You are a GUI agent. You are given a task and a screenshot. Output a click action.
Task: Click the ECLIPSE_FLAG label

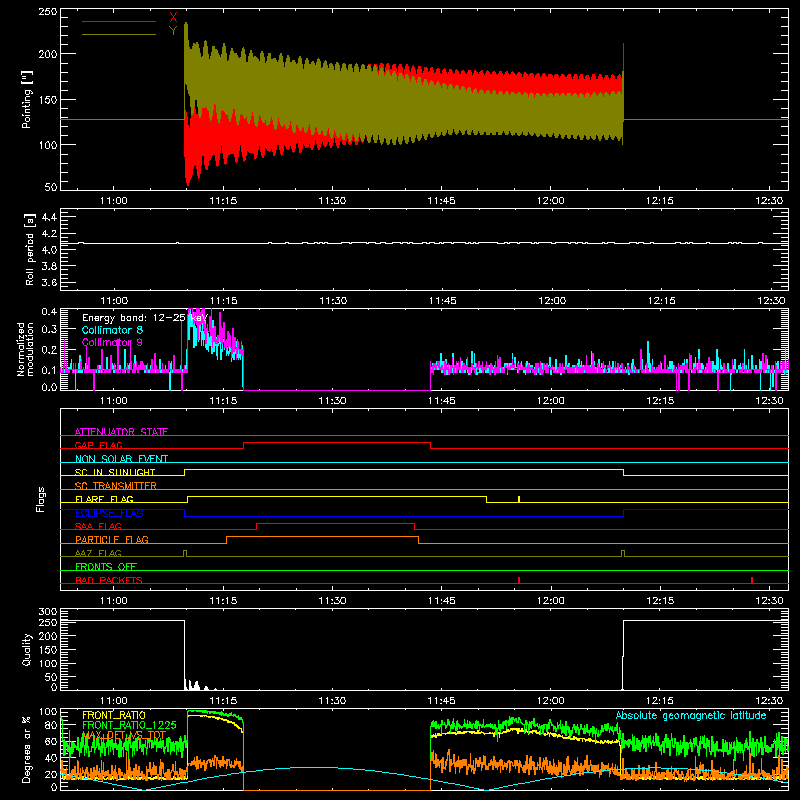pos(109,513)
